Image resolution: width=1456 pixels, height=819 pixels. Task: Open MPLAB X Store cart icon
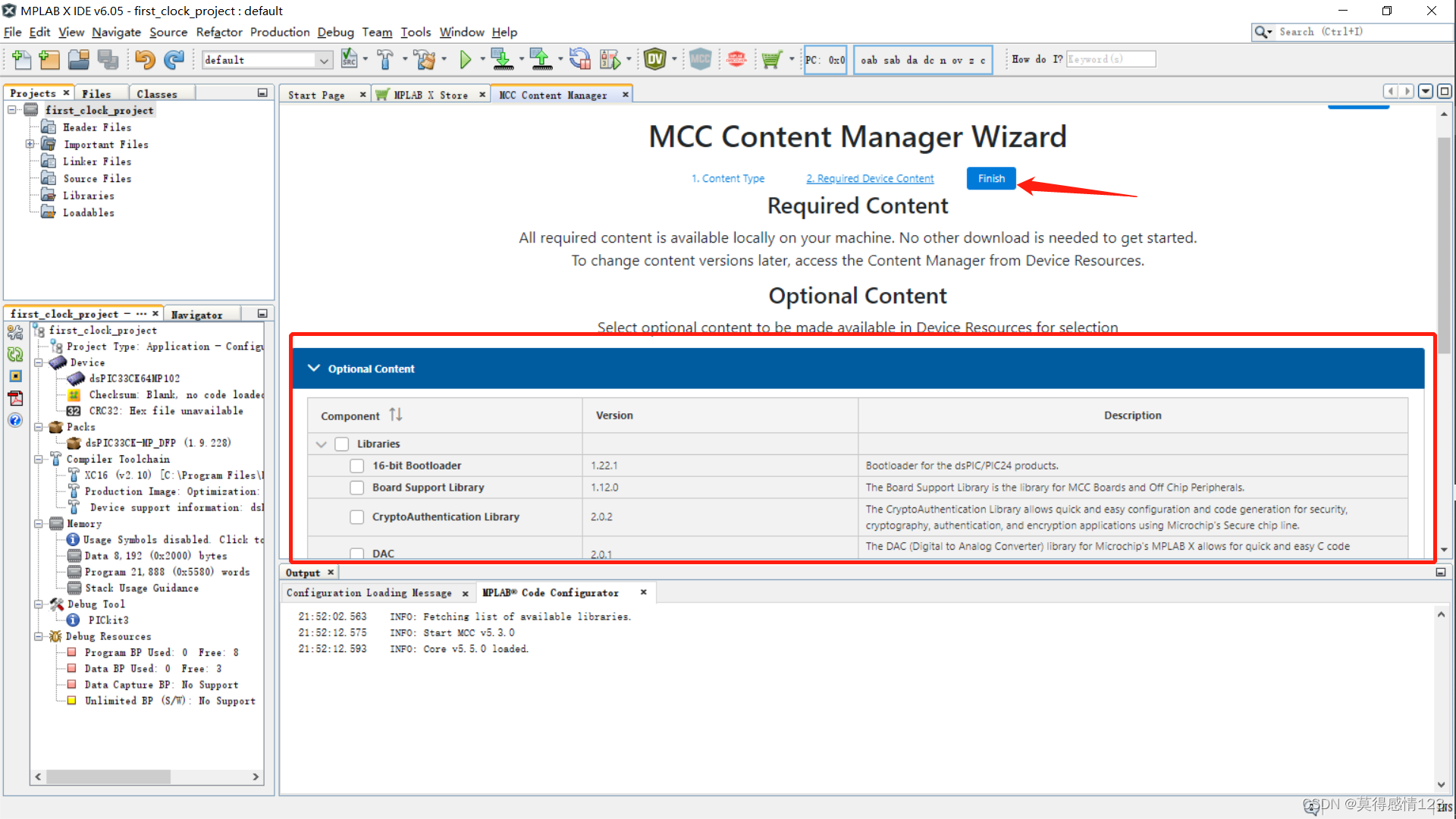click(771, 59)
